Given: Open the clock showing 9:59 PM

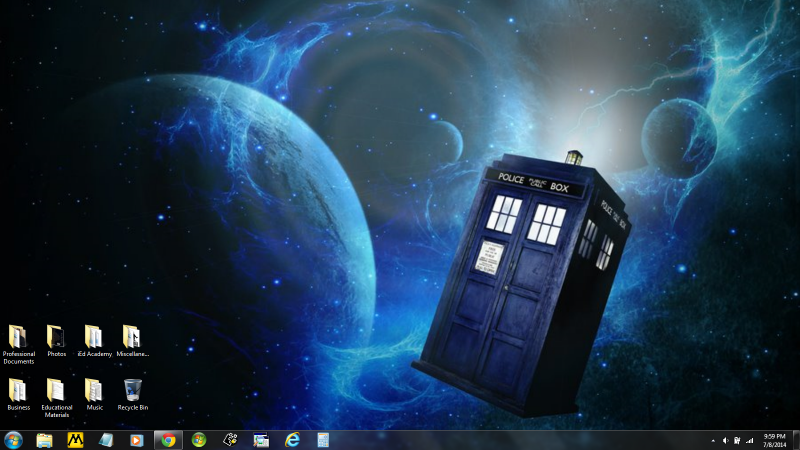Looking at the screenshot, I should coord(774,440).
